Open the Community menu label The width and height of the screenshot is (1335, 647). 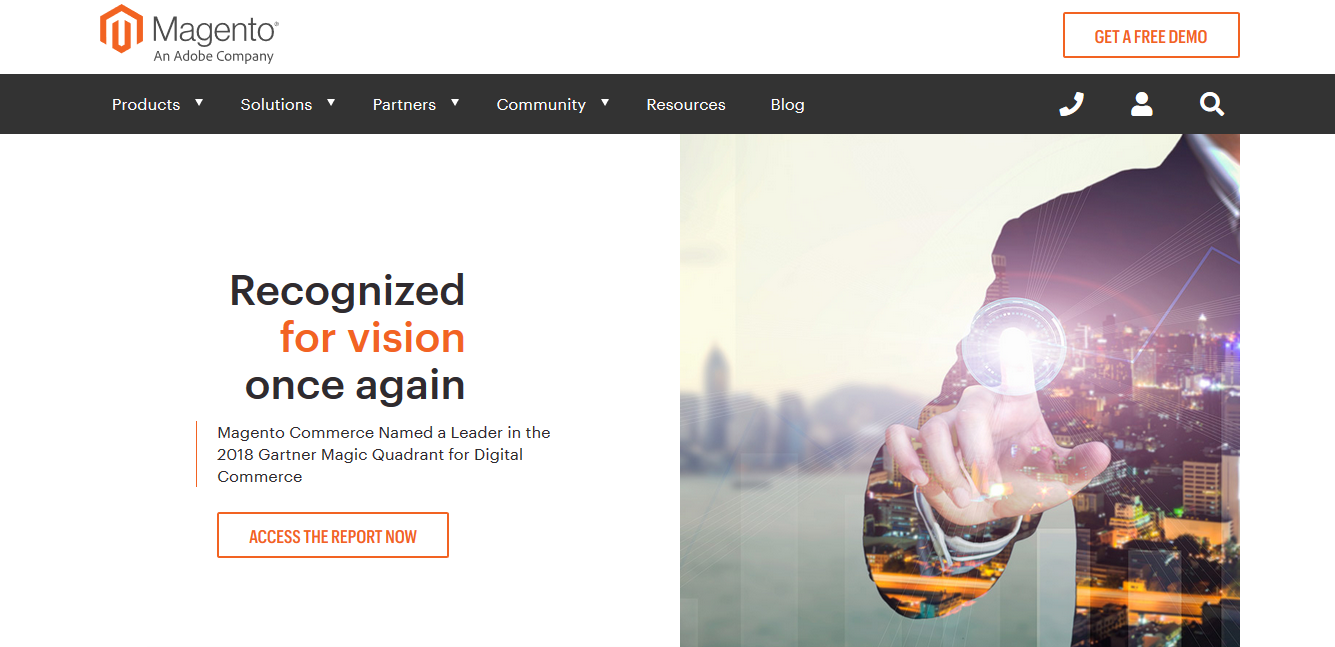pos(541,105)
